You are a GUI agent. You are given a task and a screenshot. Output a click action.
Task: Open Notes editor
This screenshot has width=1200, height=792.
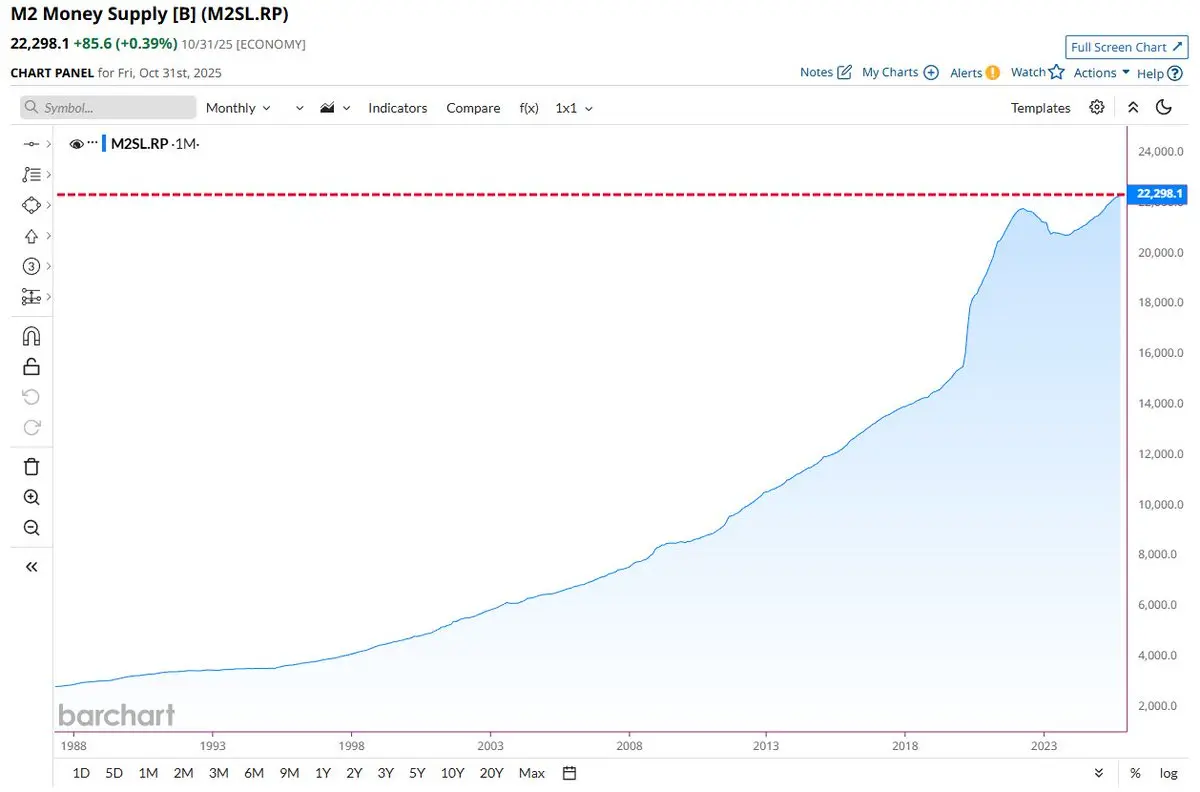(825, 72)
